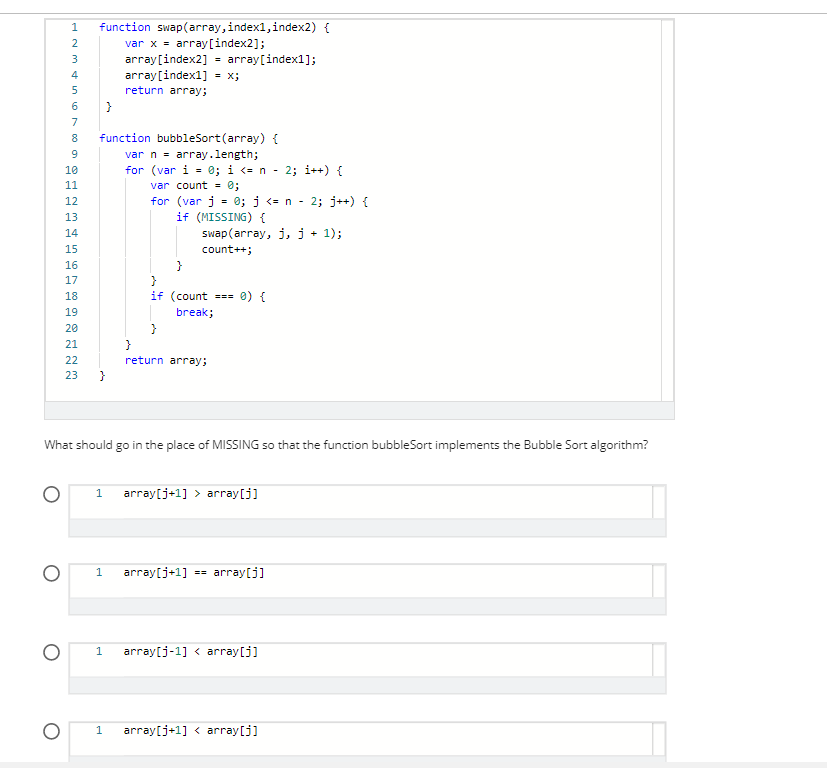The width and height of the screenshot is (827, 768).
Task: Select the radio for "array[j+1] == array[j]"
Action: pos(51,572)
